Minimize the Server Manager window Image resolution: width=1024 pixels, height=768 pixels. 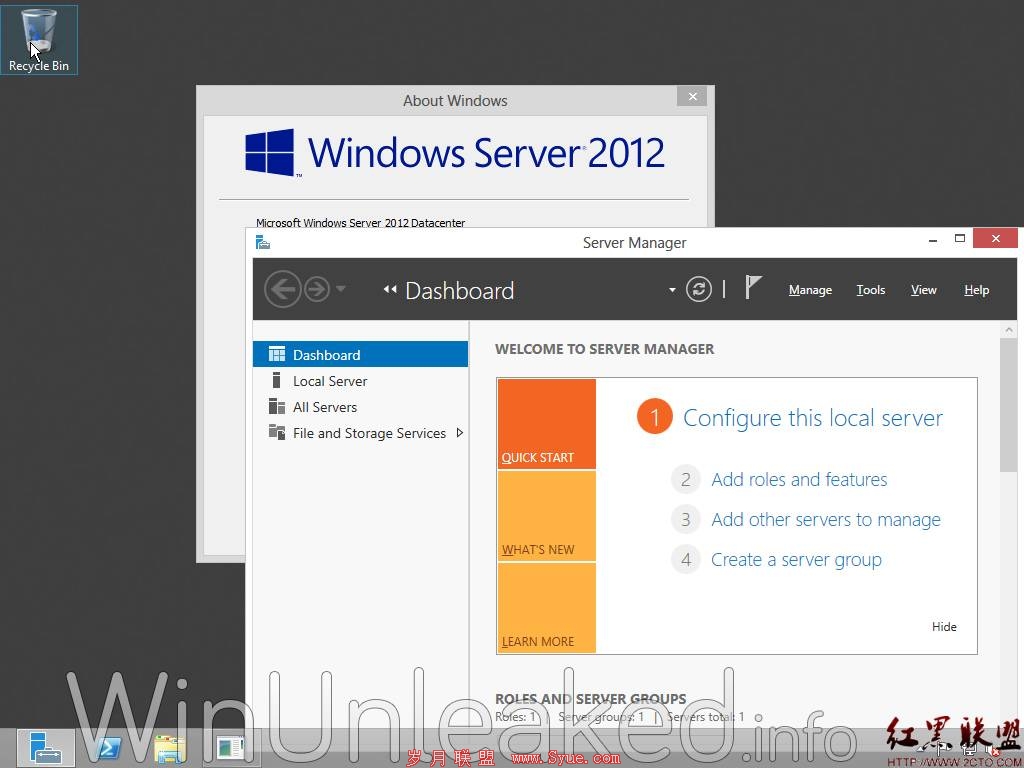(933, 240)
